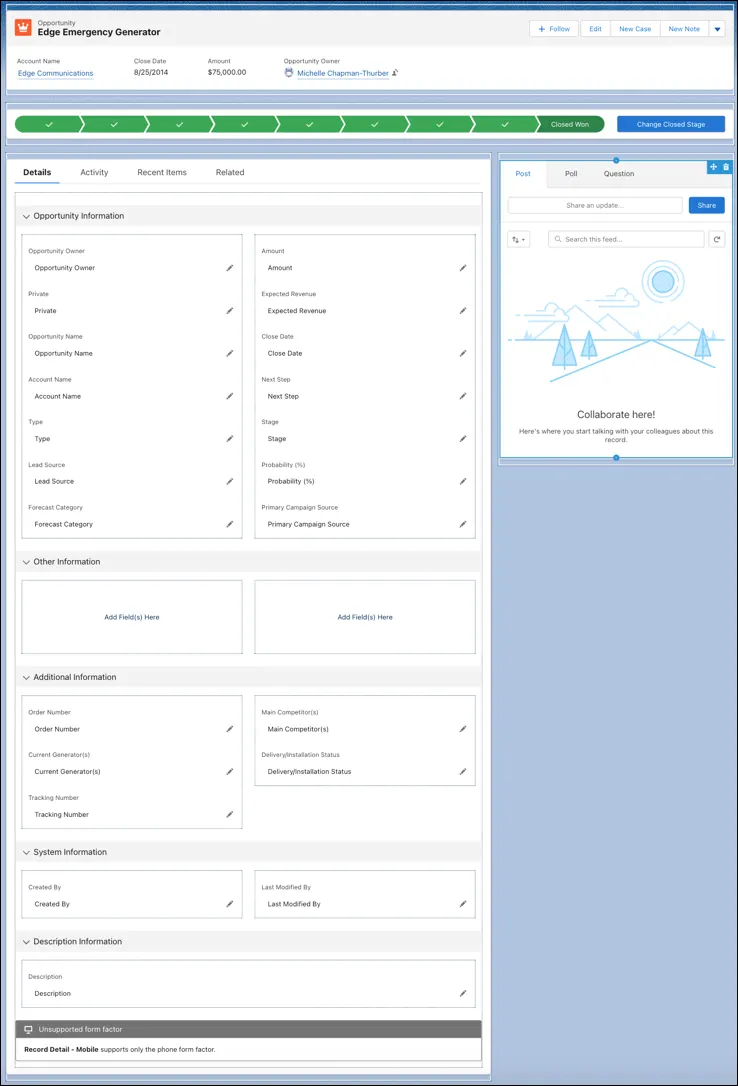Click the Change Closed Stage button
The image size is (738, 1086).
click(x=671, y=125)
